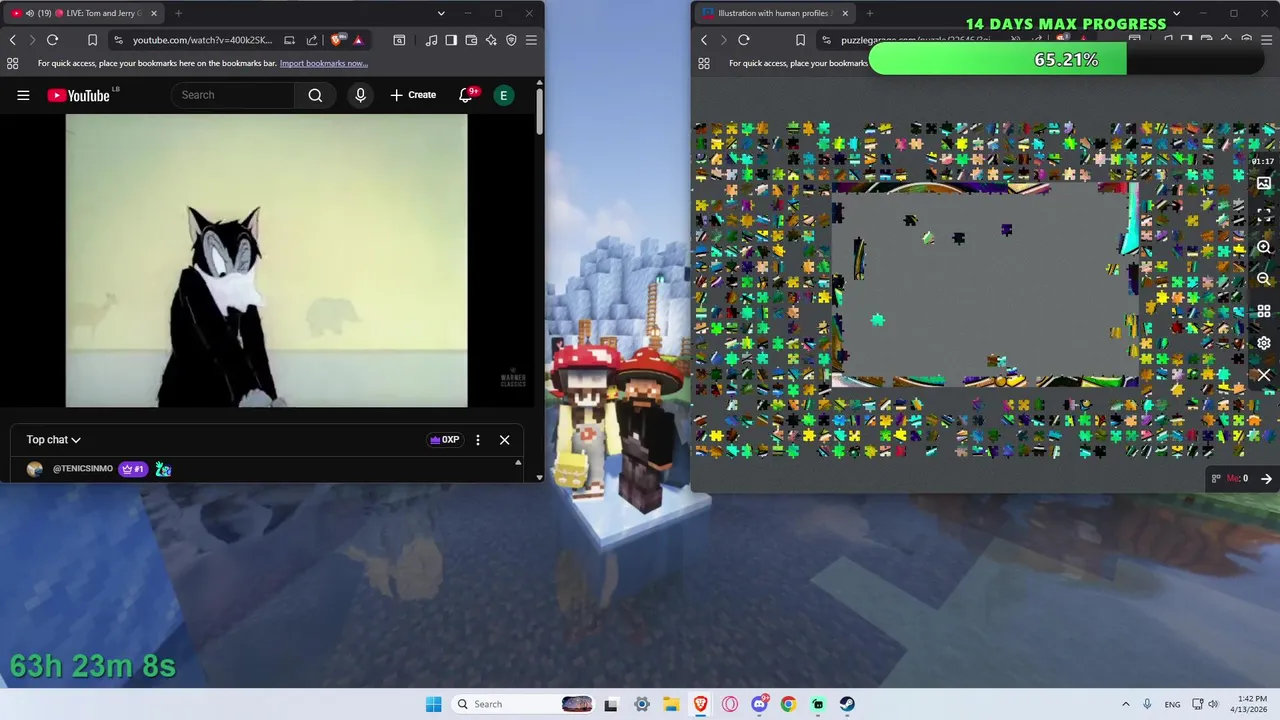1280x720 pixels.
Task: Share the YouTube page from address bar
Action: point(312,40)
